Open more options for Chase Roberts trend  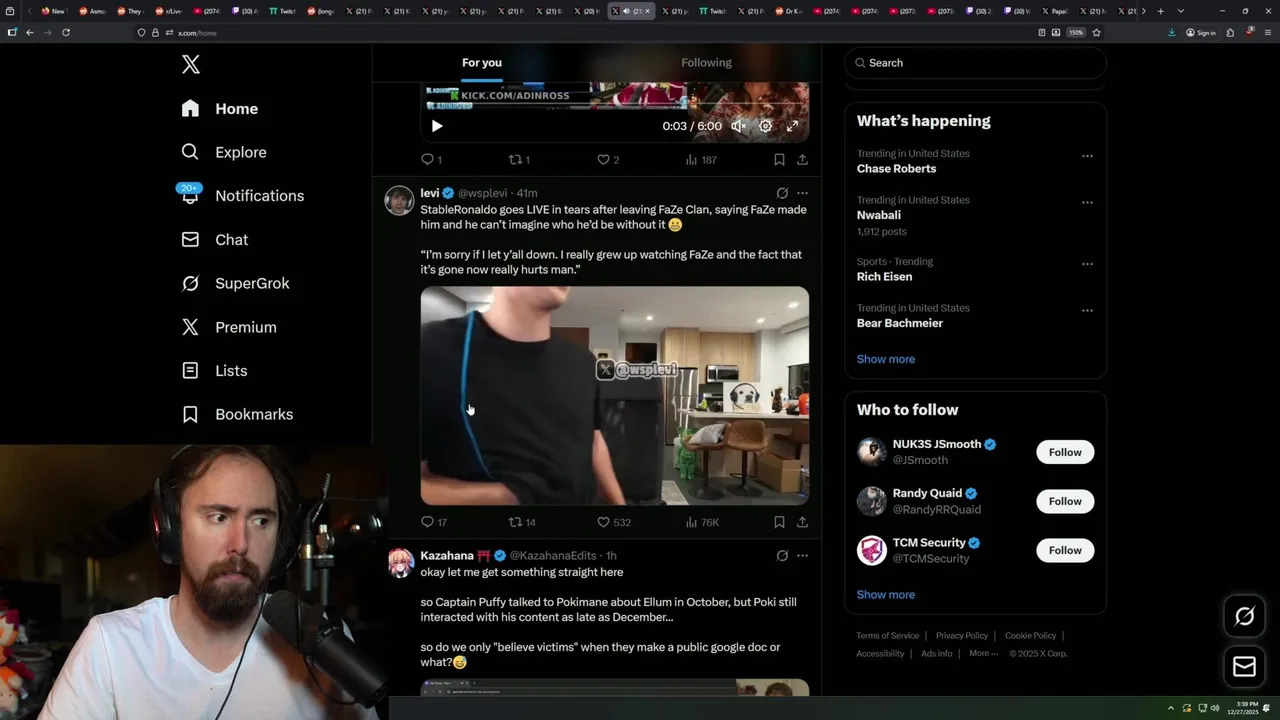coord(1087,156)
